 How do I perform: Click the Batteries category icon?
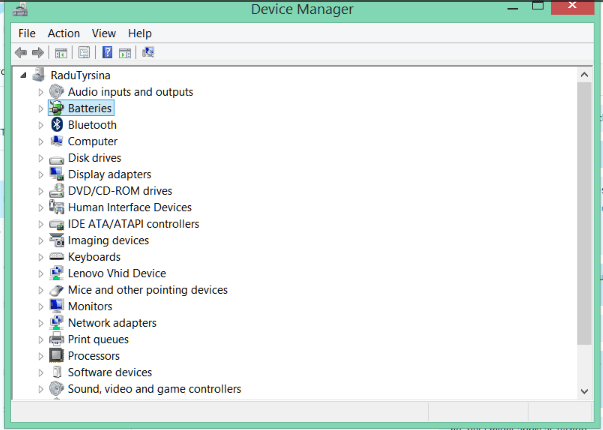tap(57, 108)
